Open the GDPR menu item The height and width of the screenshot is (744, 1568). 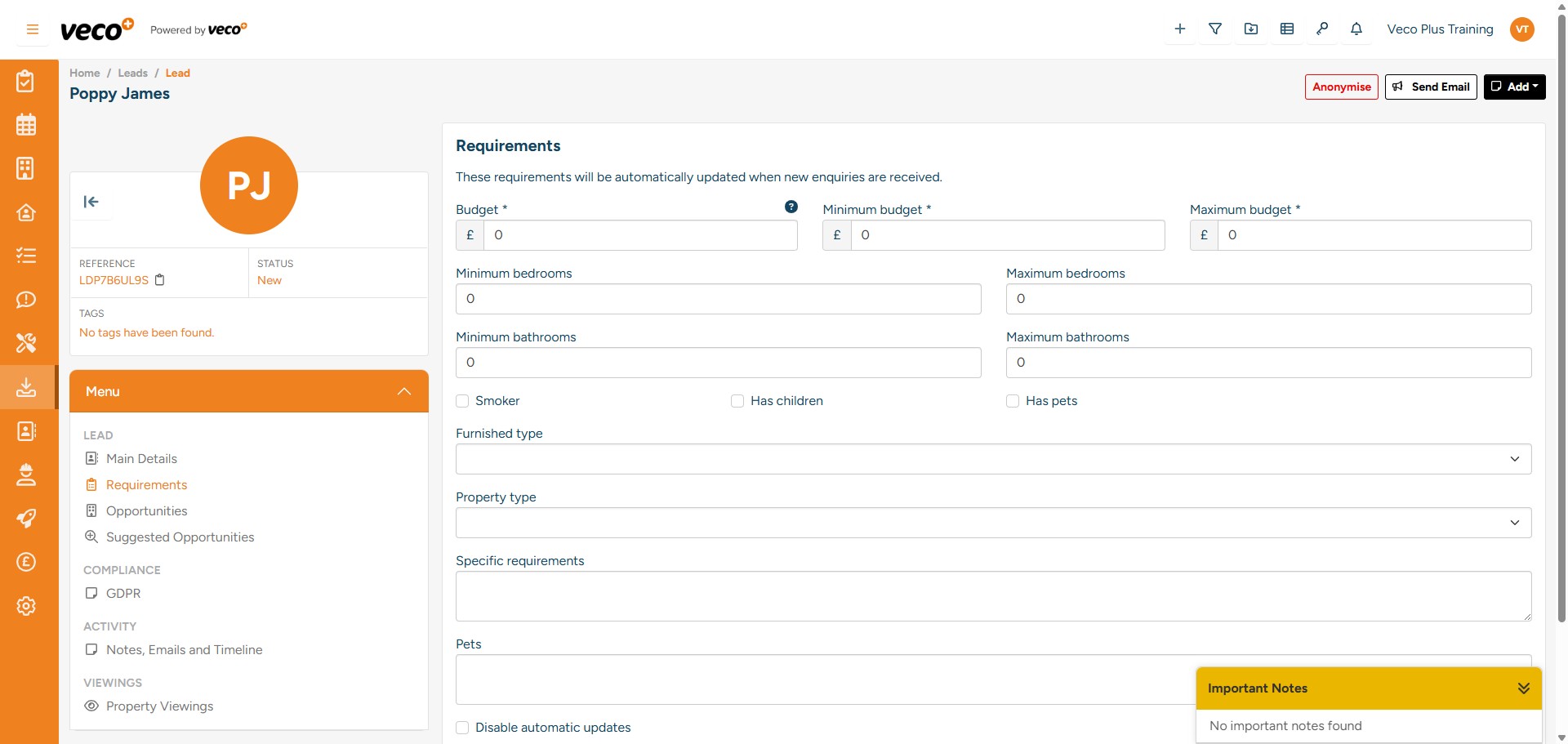[x=124, y=593]
